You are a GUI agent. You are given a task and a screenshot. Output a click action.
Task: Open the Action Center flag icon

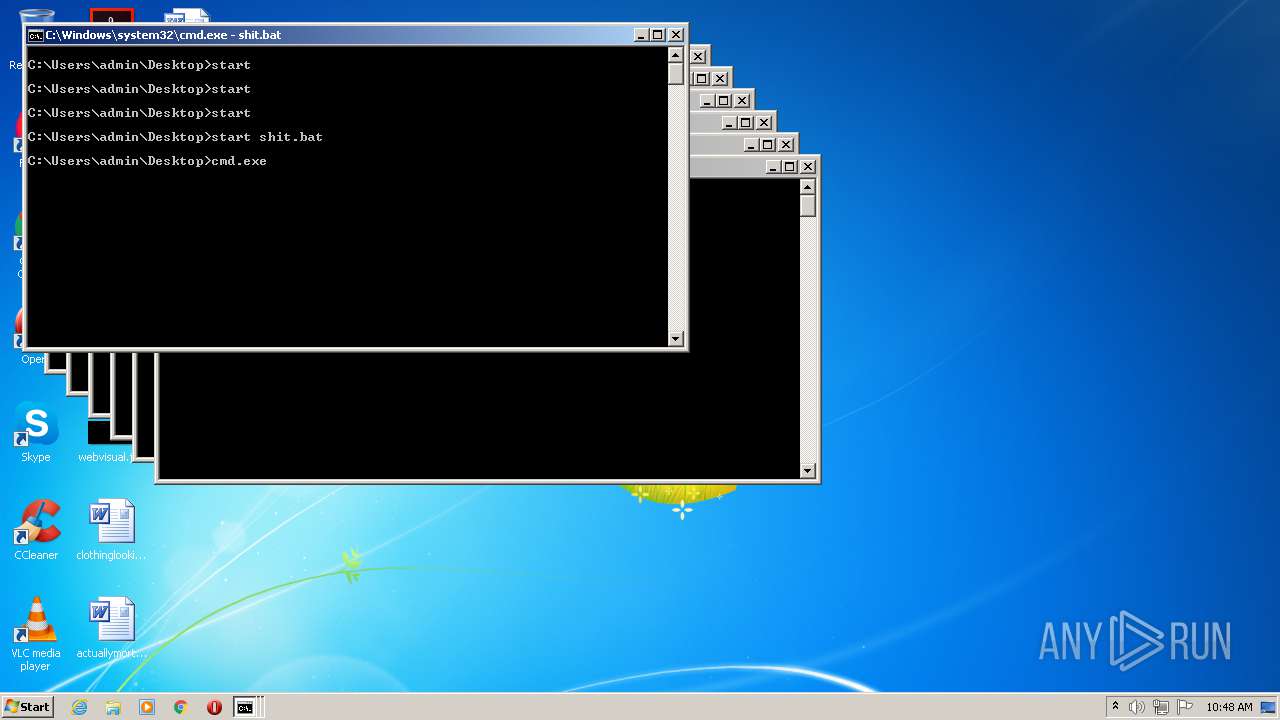coord(1185,707)
